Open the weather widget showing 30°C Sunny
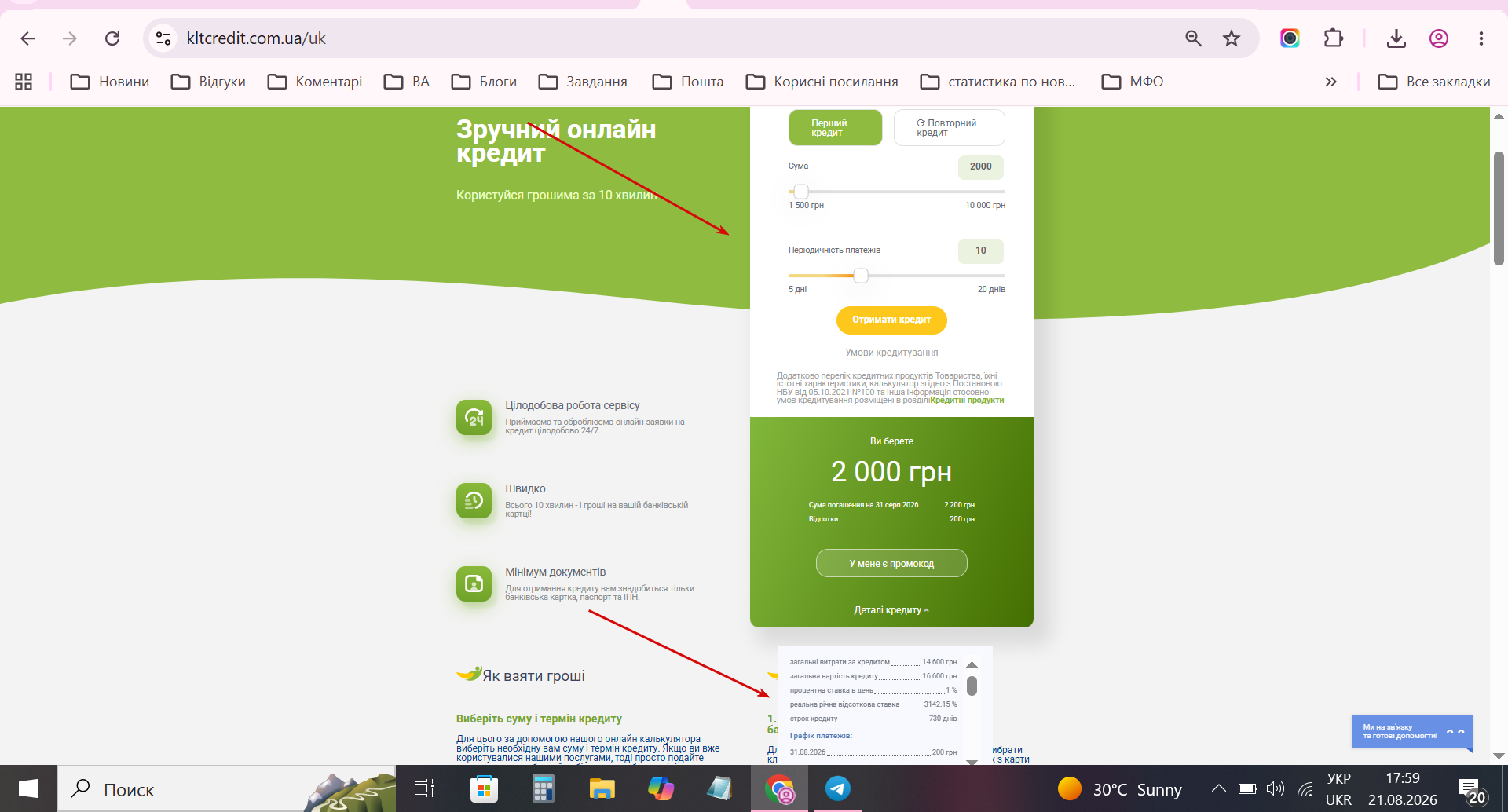The width and height of the screenshot is (1508, 812). 1120,789
